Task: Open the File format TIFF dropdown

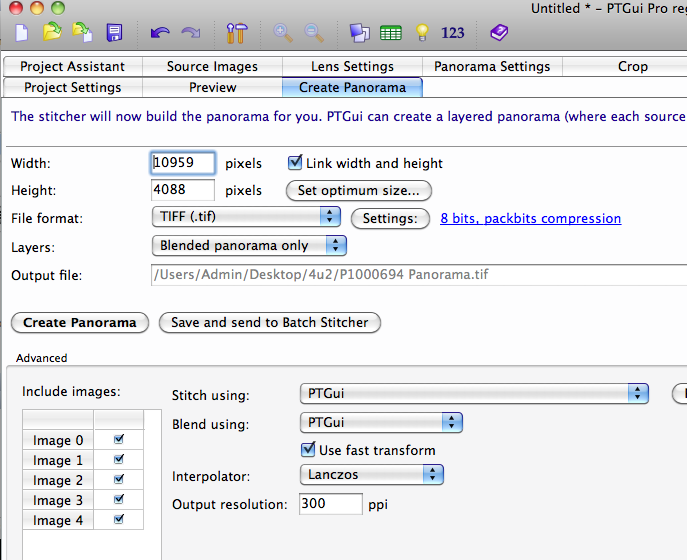Action: [246, 217]
